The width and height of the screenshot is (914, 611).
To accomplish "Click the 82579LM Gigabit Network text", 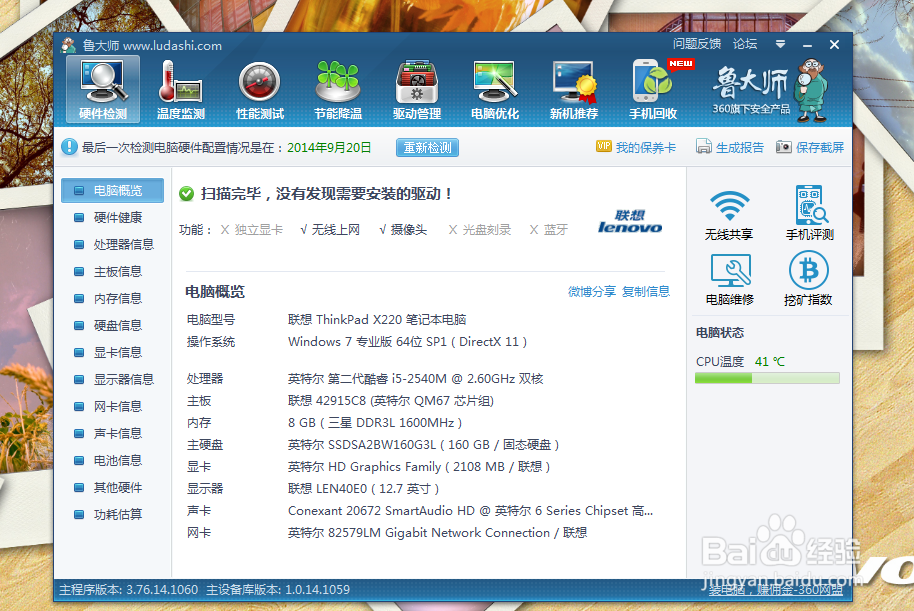I will click(438, 533).
